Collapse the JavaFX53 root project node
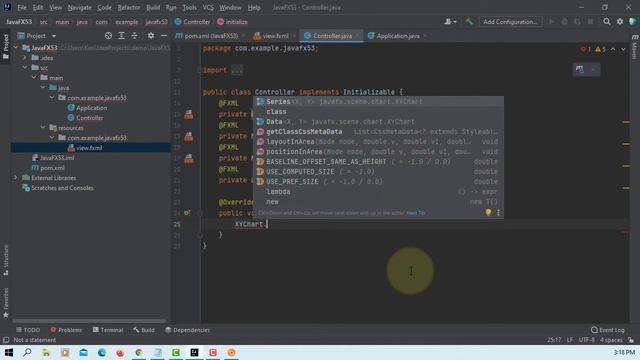 pyautogui.click(x=16, y=48)
